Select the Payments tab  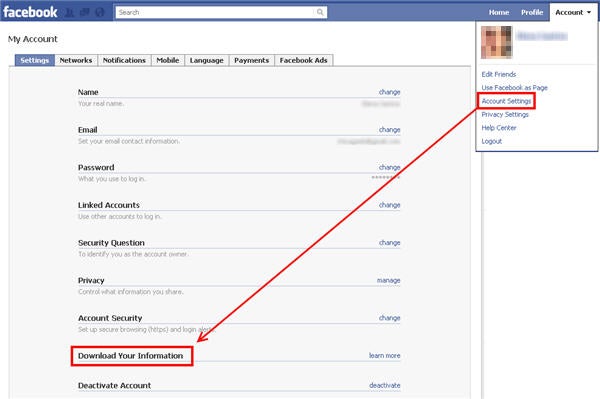pos(251,60)
